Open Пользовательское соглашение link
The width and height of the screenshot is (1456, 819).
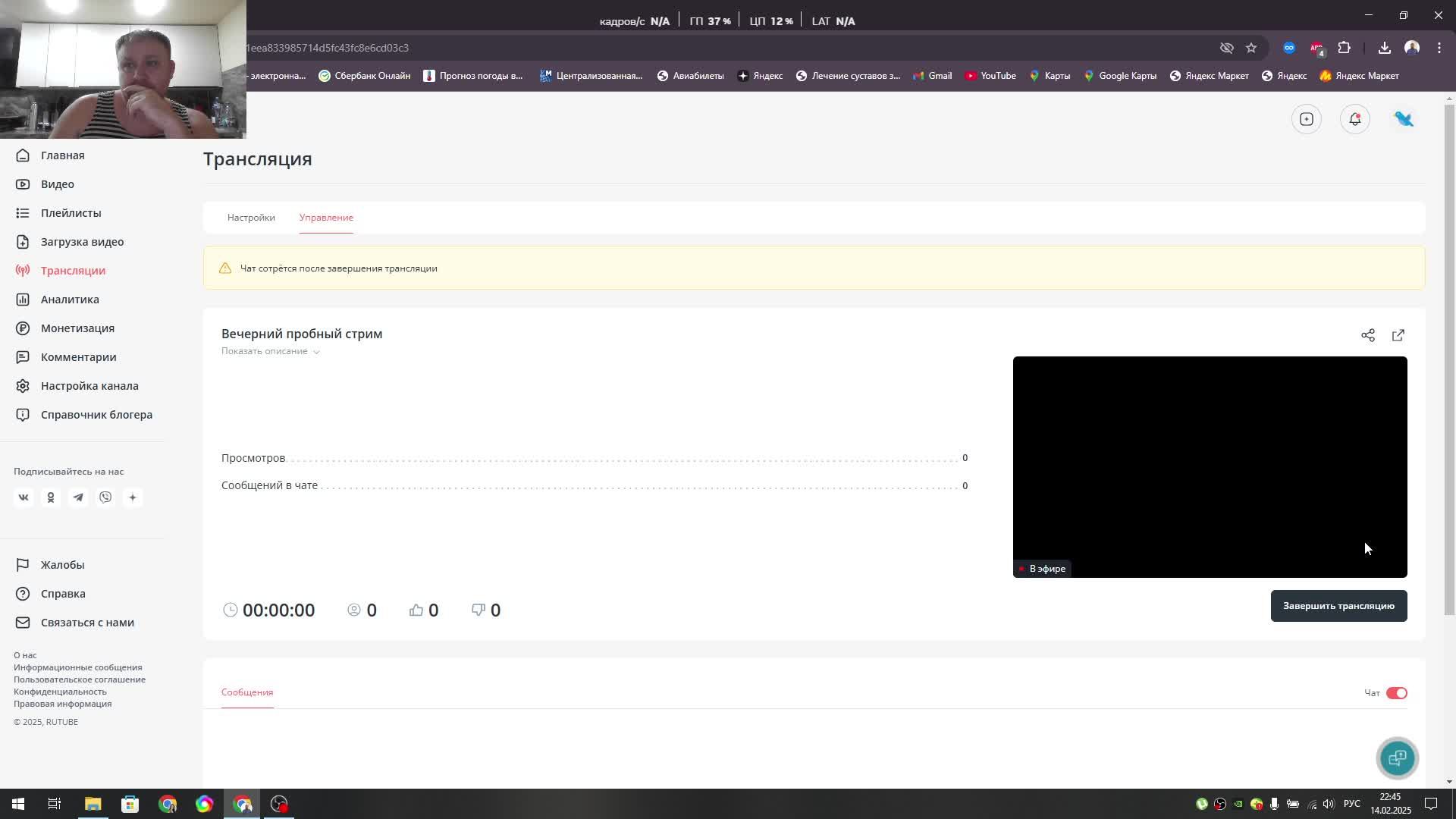80,679
